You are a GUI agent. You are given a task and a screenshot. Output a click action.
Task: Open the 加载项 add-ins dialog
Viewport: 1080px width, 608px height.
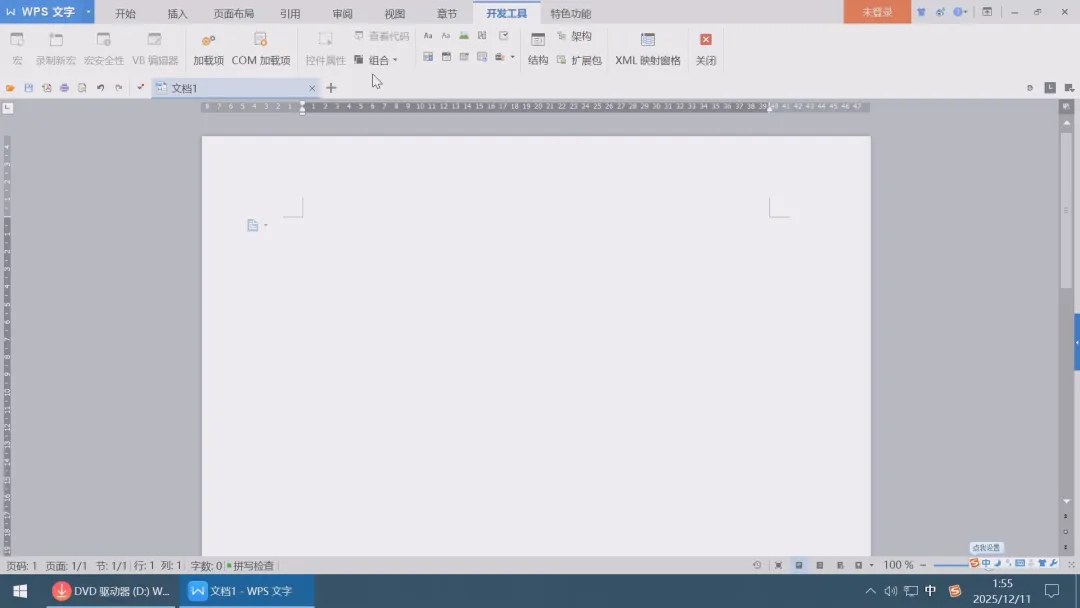coord(208,49)
